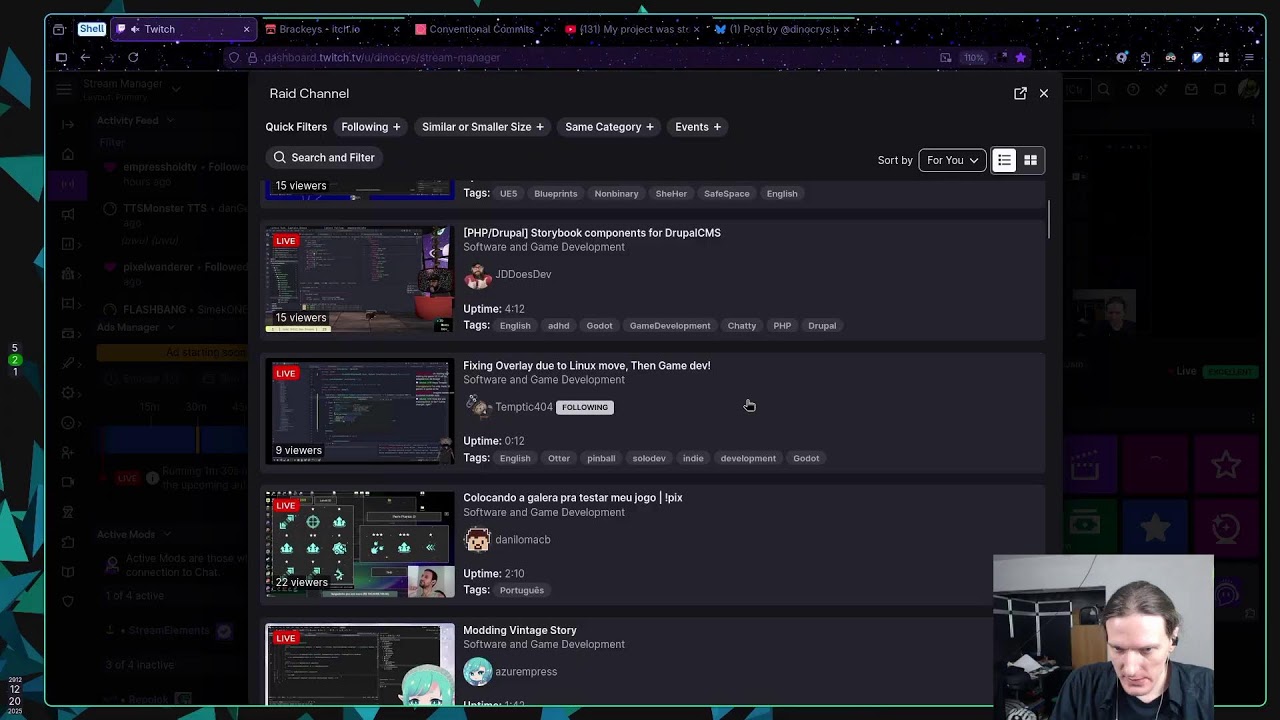This screenshot has height=720, width=1280.
Task: Click the Português tag
Action: (x=522, y=590)
